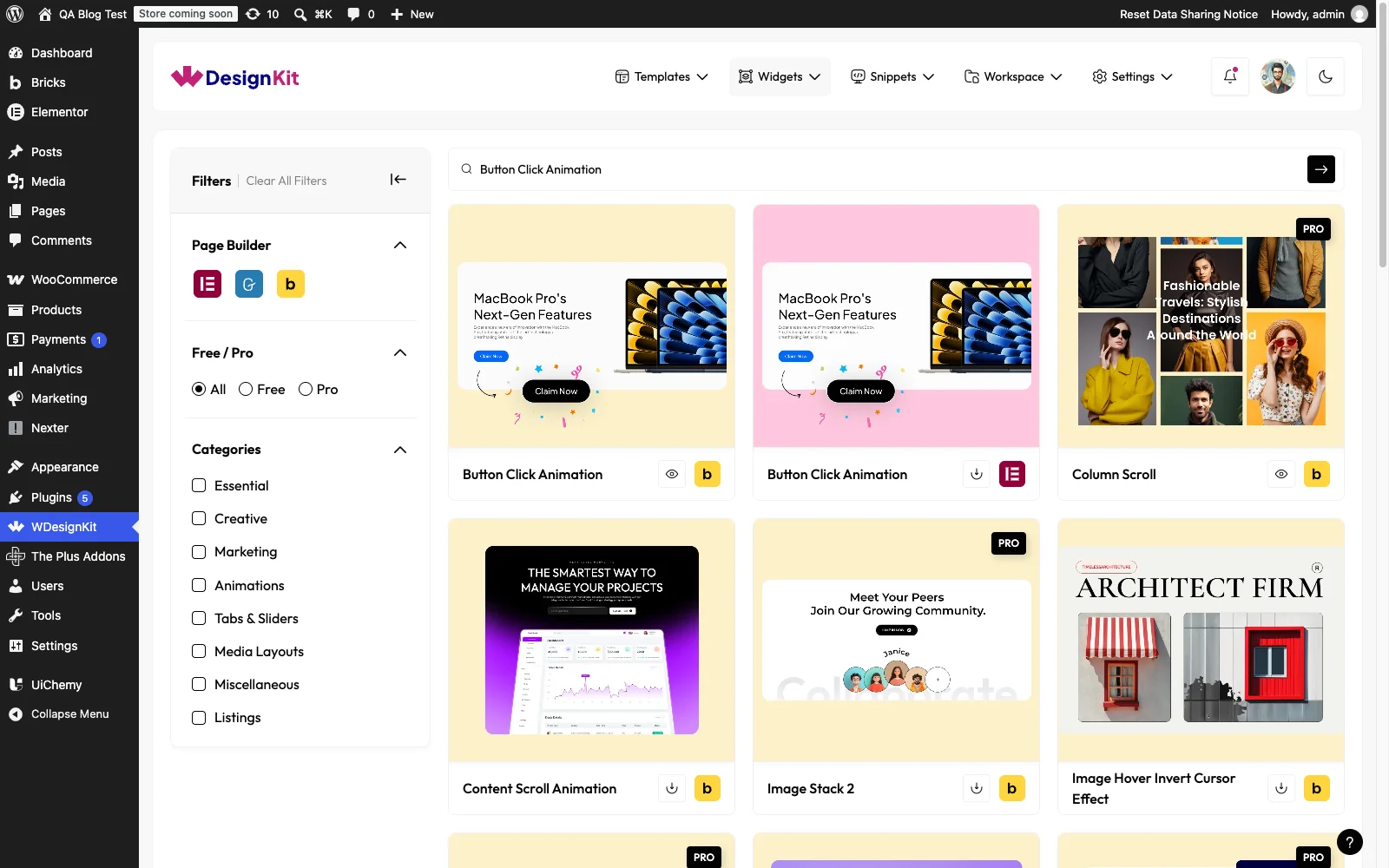Click the DesignKit logo
This screenshot has width=1389, height=868.
[x=235, y=77]
